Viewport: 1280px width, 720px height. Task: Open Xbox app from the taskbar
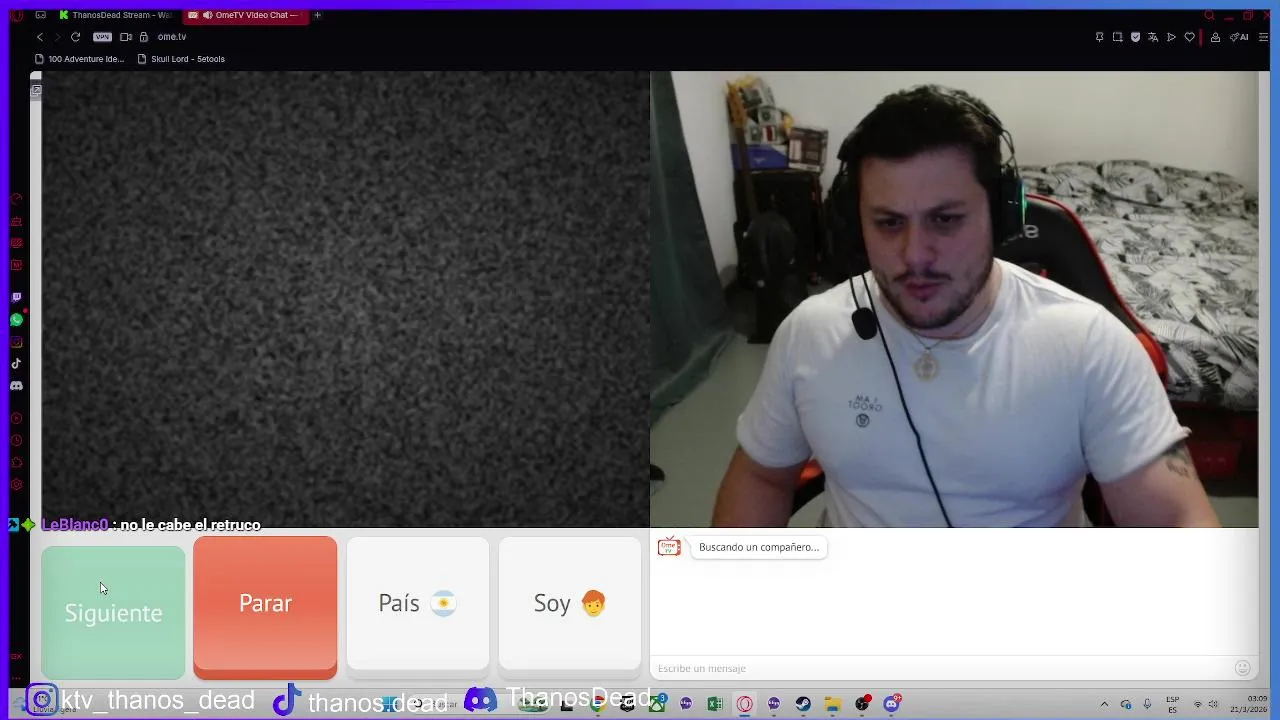pos(657,704)
